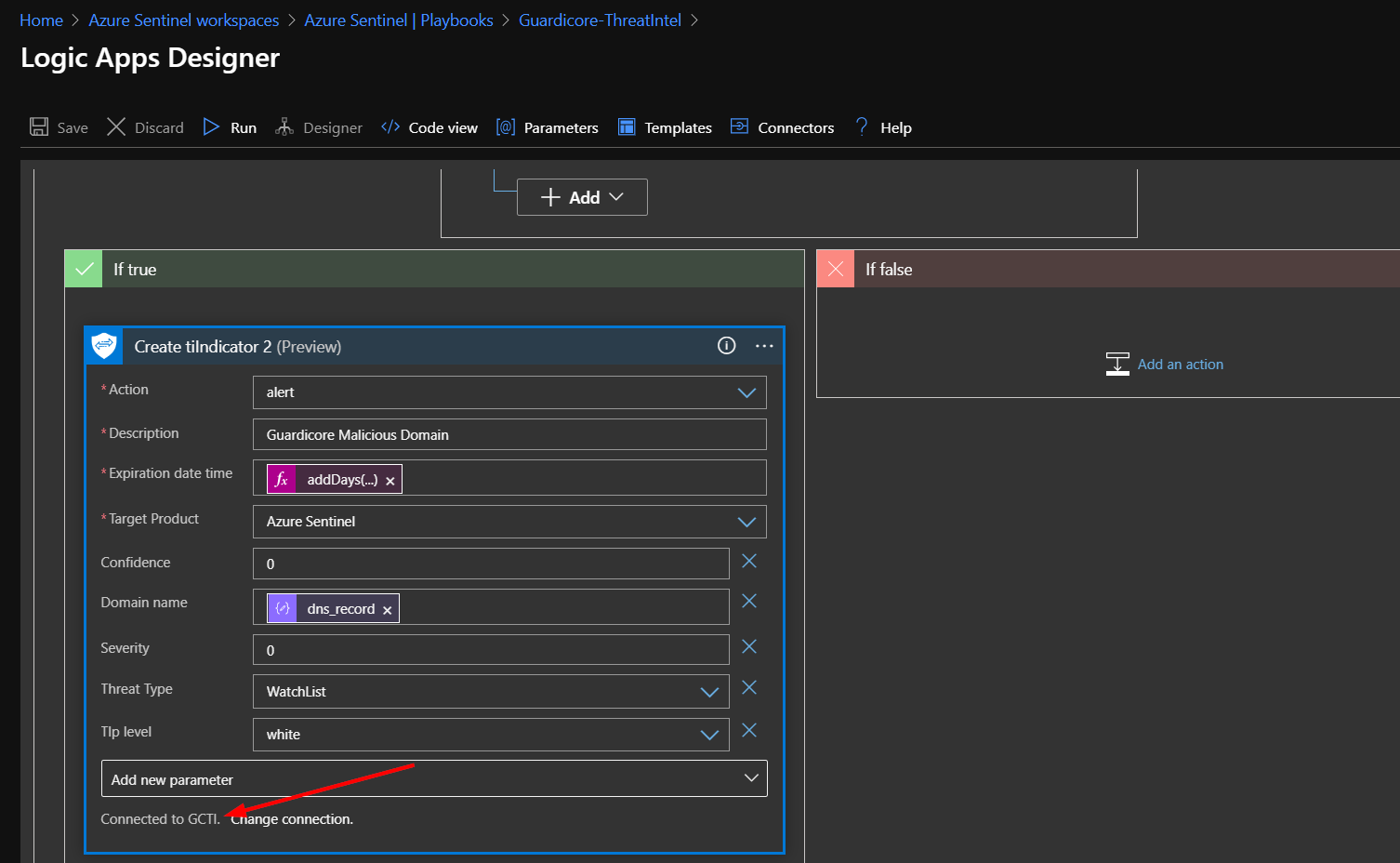Remove the Domain name parameter
Image resolution: width=1400 pixels, height=863 pixels.
point(749,601)
